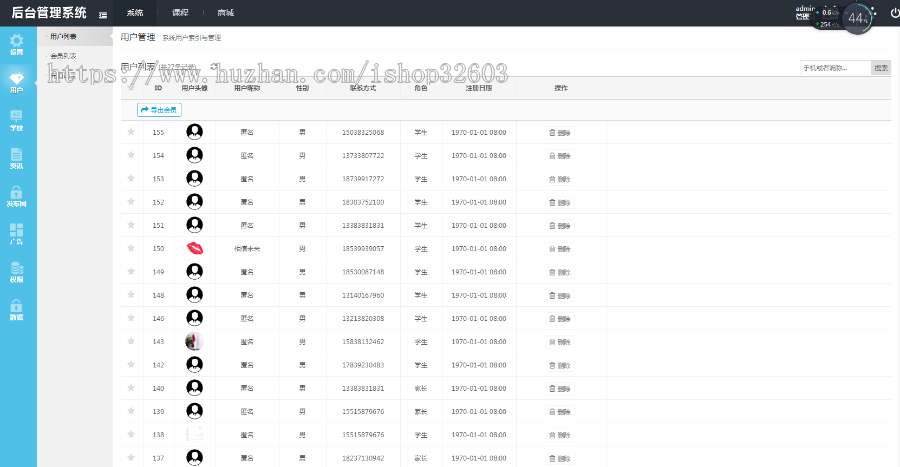Switch to the 课程 top tab

point(180,13)
